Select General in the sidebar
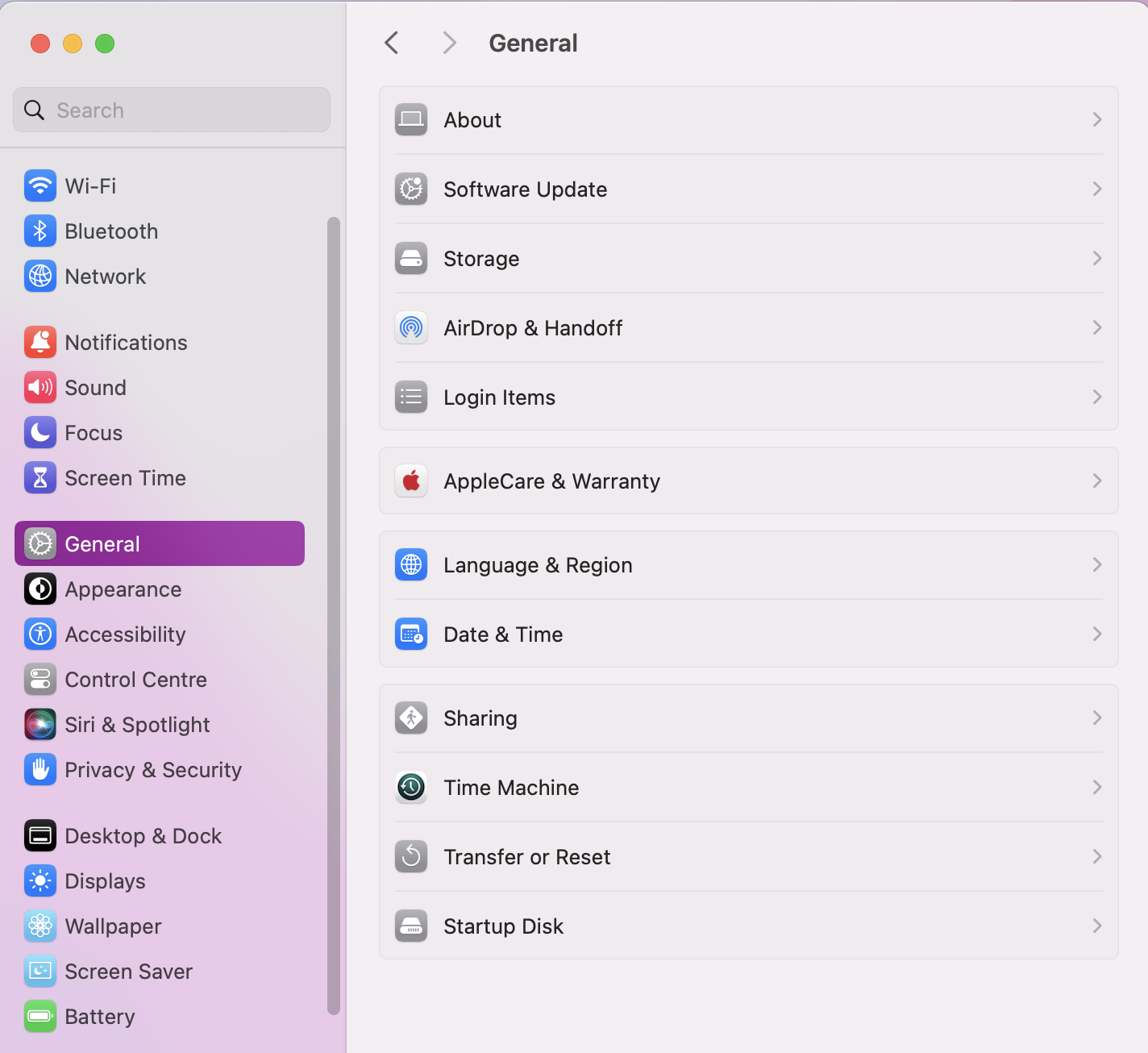The width and height of the screenshot is (1148, 1053). tap(102, 543)
